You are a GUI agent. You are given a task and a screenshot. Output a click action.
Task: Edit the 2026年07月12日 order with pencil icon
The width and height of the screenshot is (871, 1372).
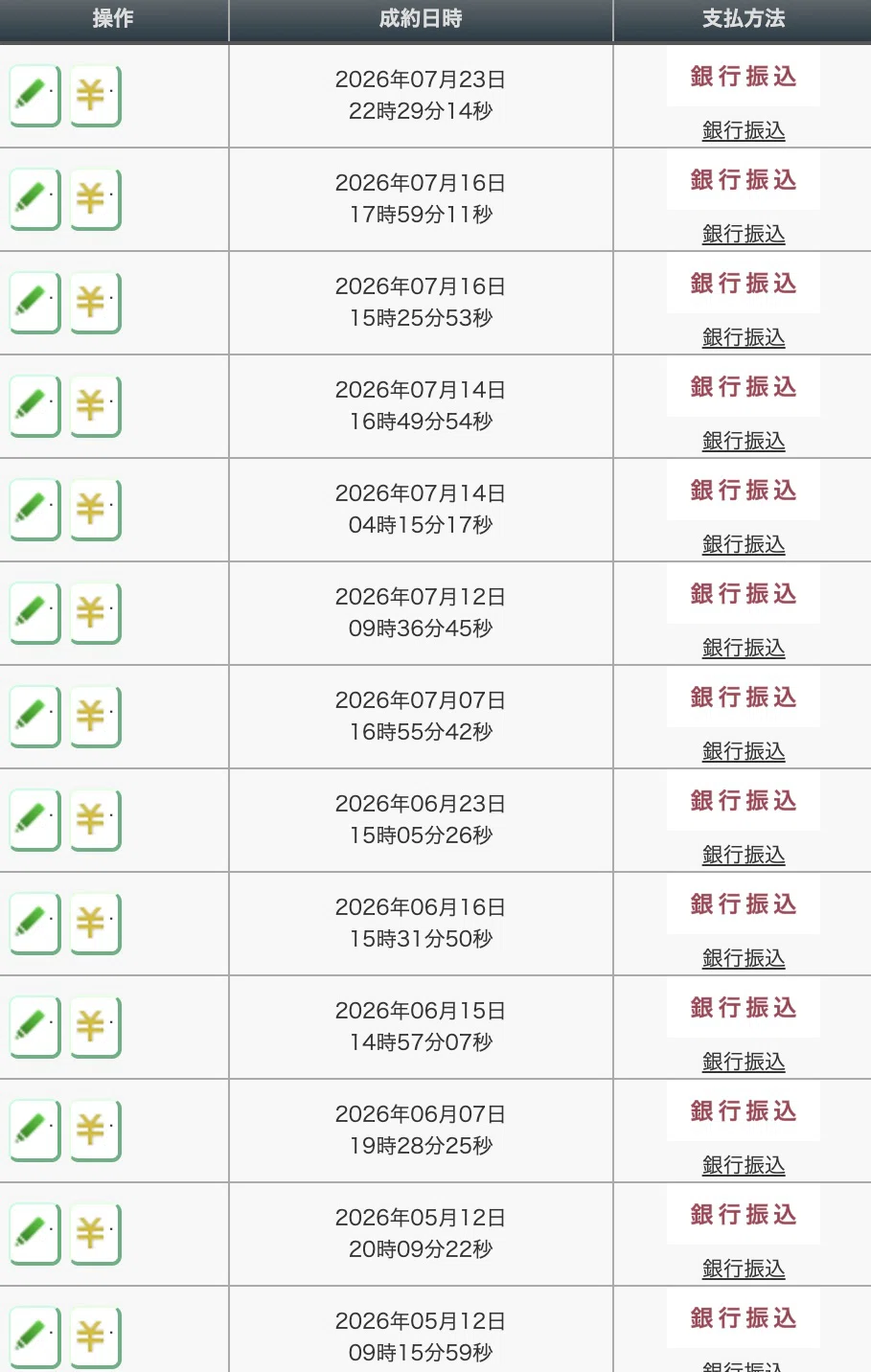[35, 613]
